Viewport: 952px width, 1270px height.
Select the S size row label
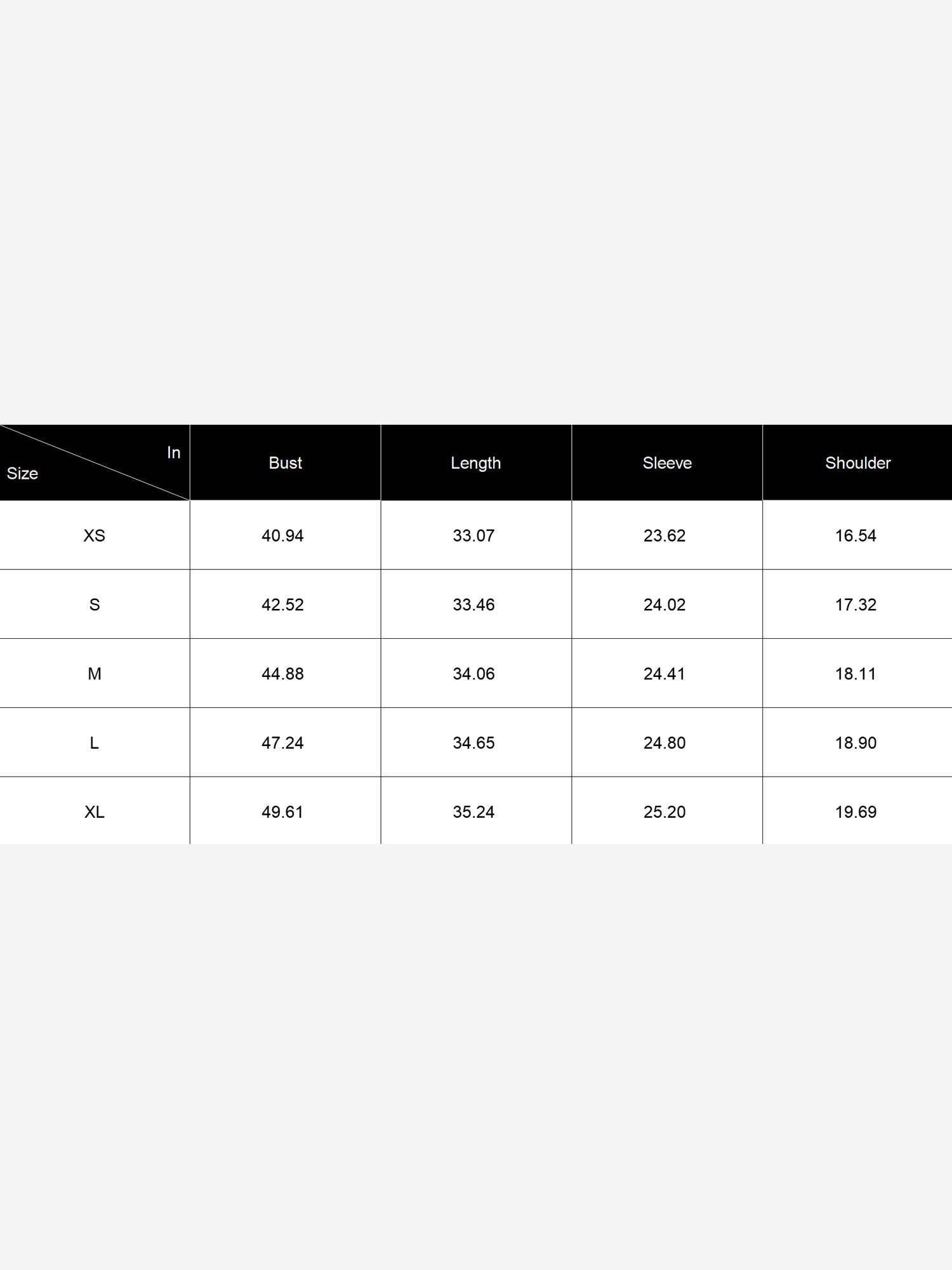coord(95,605)
